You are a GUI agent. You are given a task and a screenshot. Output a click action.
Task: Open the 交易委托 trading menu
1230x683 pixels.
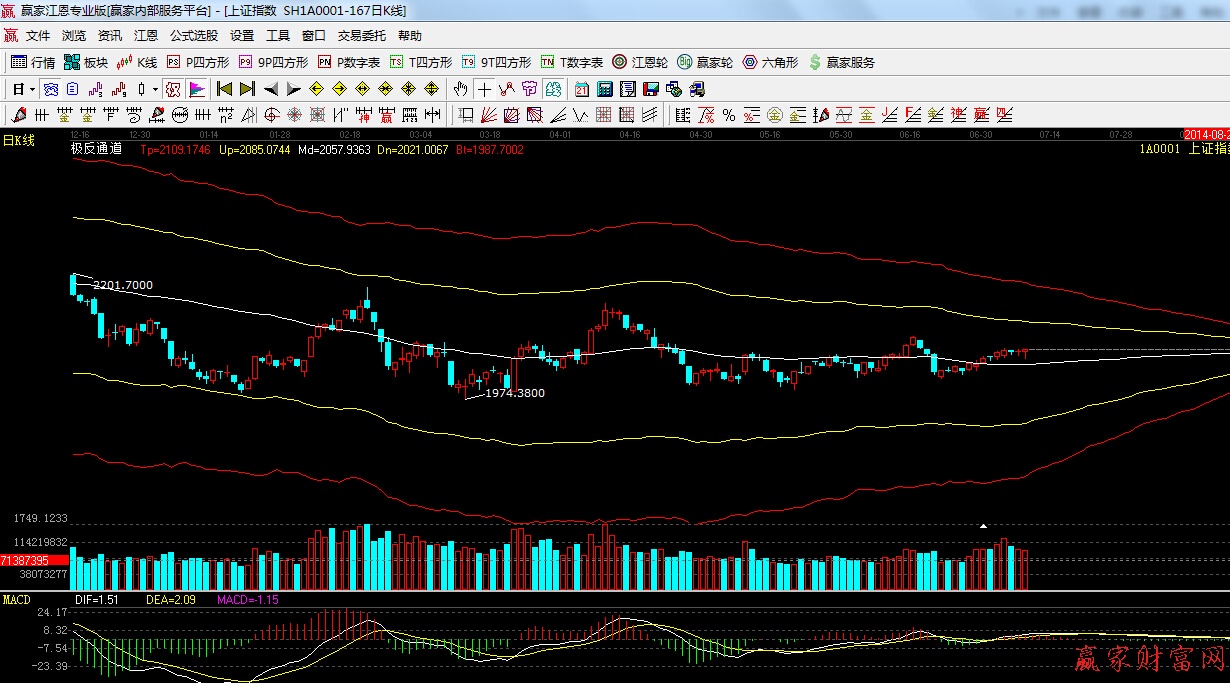pyautogui.click(x=361, y=35)
